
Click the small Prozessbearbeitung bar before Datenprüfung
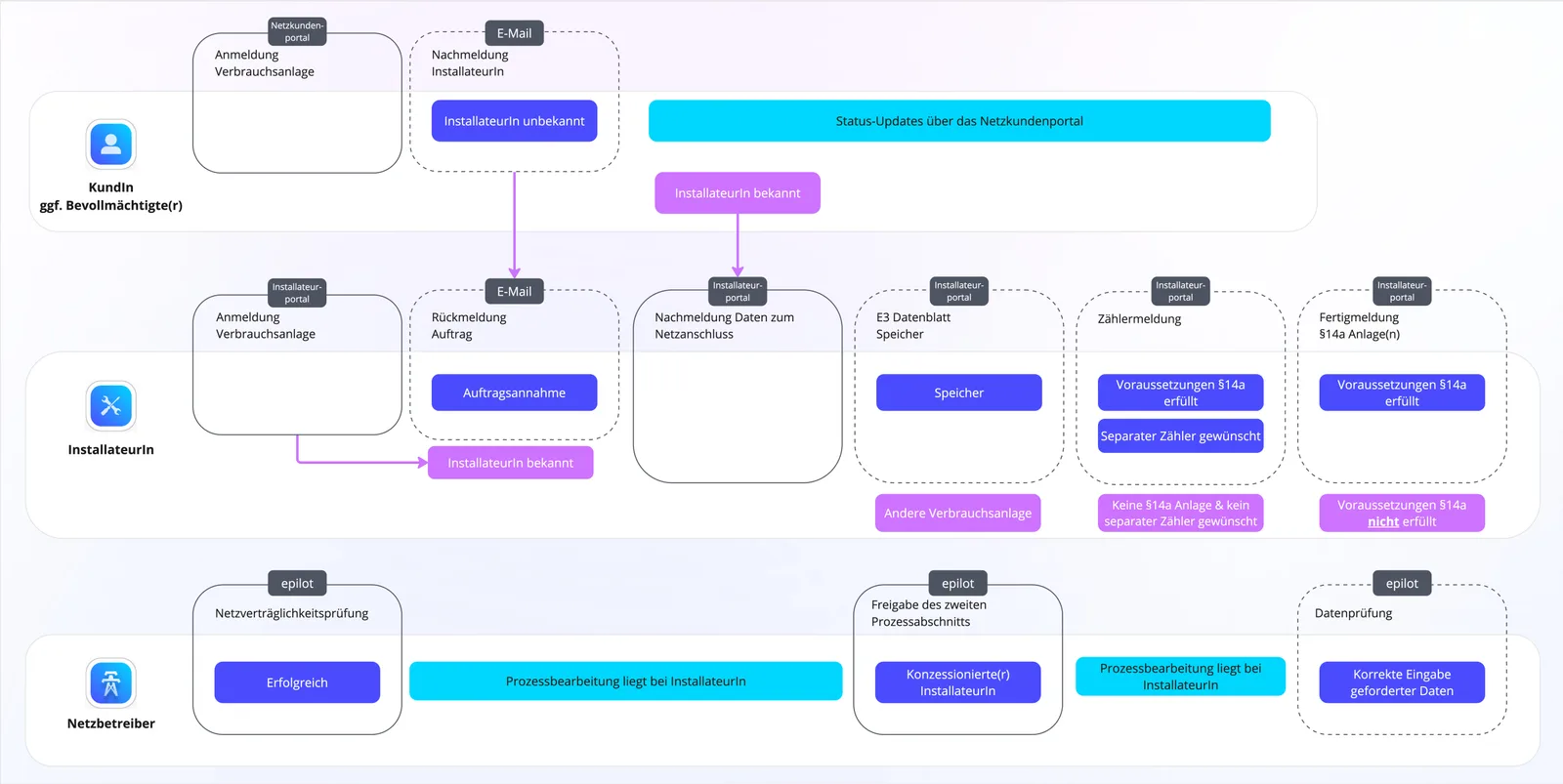1181,677
